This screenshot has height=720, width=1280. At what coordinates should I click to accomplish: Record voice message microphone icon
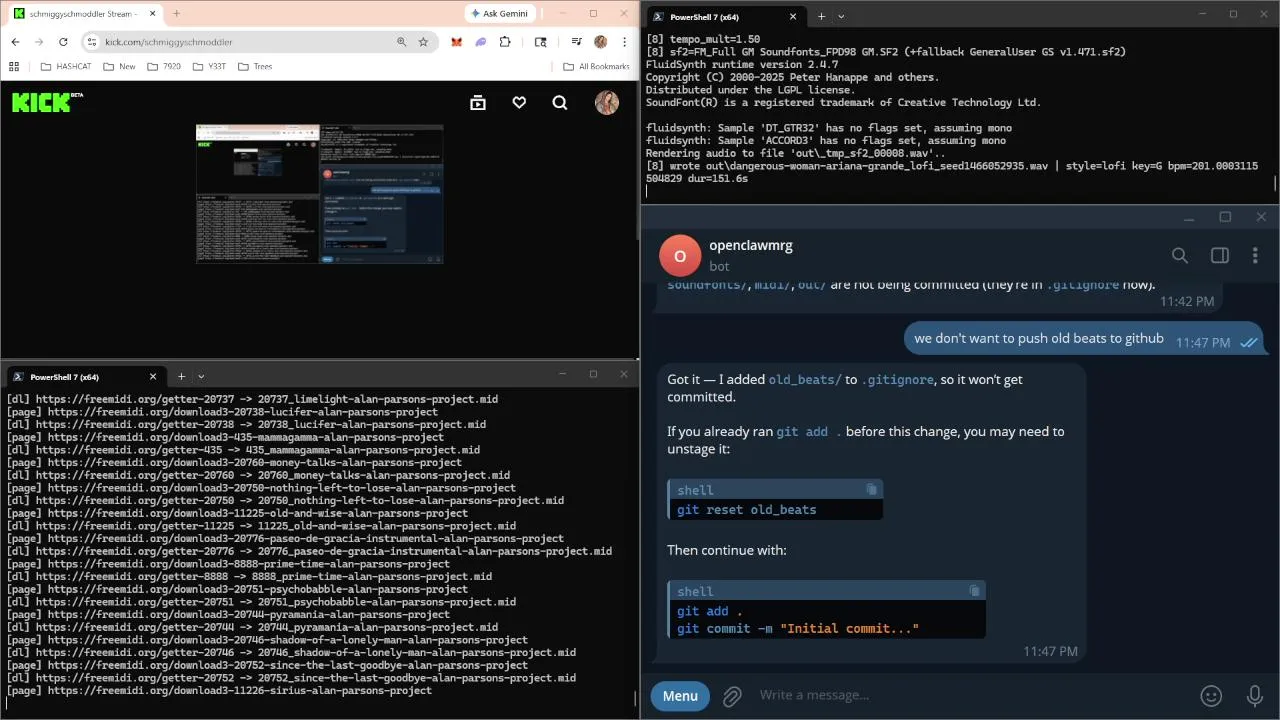click(x=1255, y=696)
